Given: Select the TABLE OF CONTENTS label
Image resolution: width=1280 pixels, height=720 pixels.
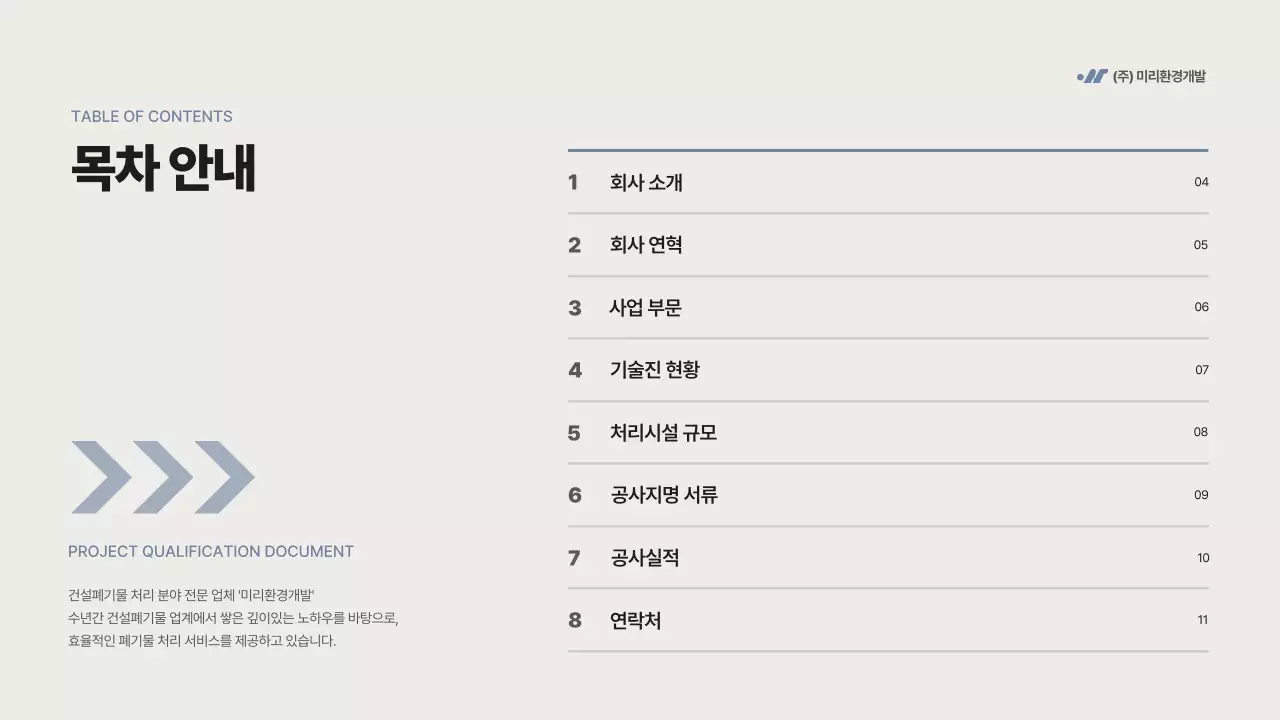Looking at the screenshot, I should click(151, 116).
